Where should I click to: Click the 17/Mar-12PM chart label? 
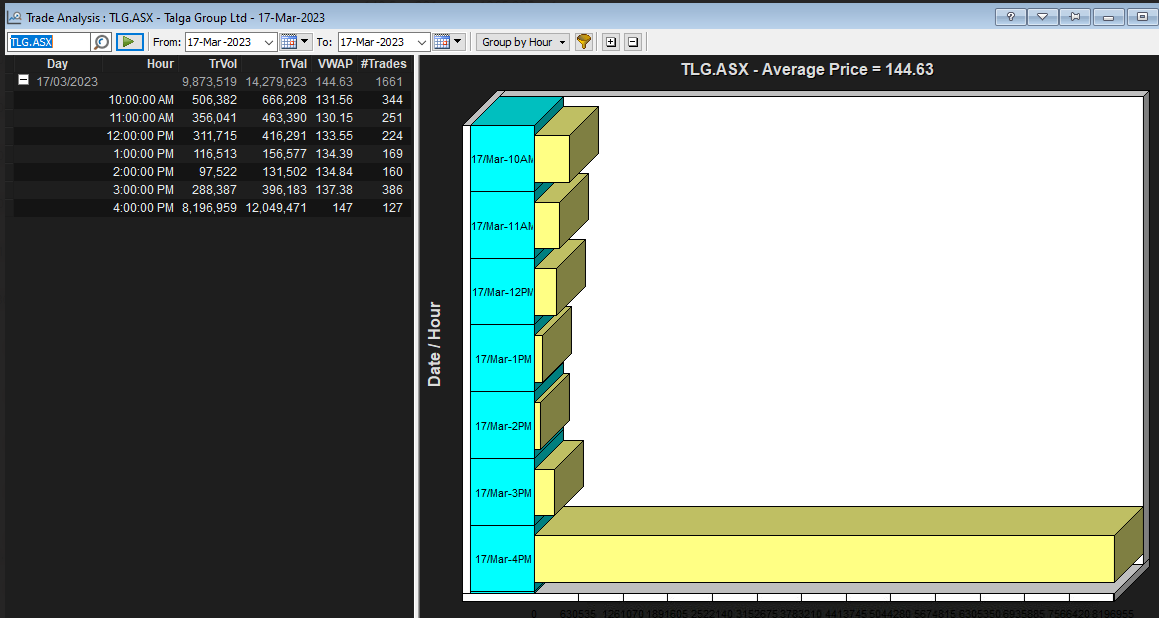[x=502, y=292]
